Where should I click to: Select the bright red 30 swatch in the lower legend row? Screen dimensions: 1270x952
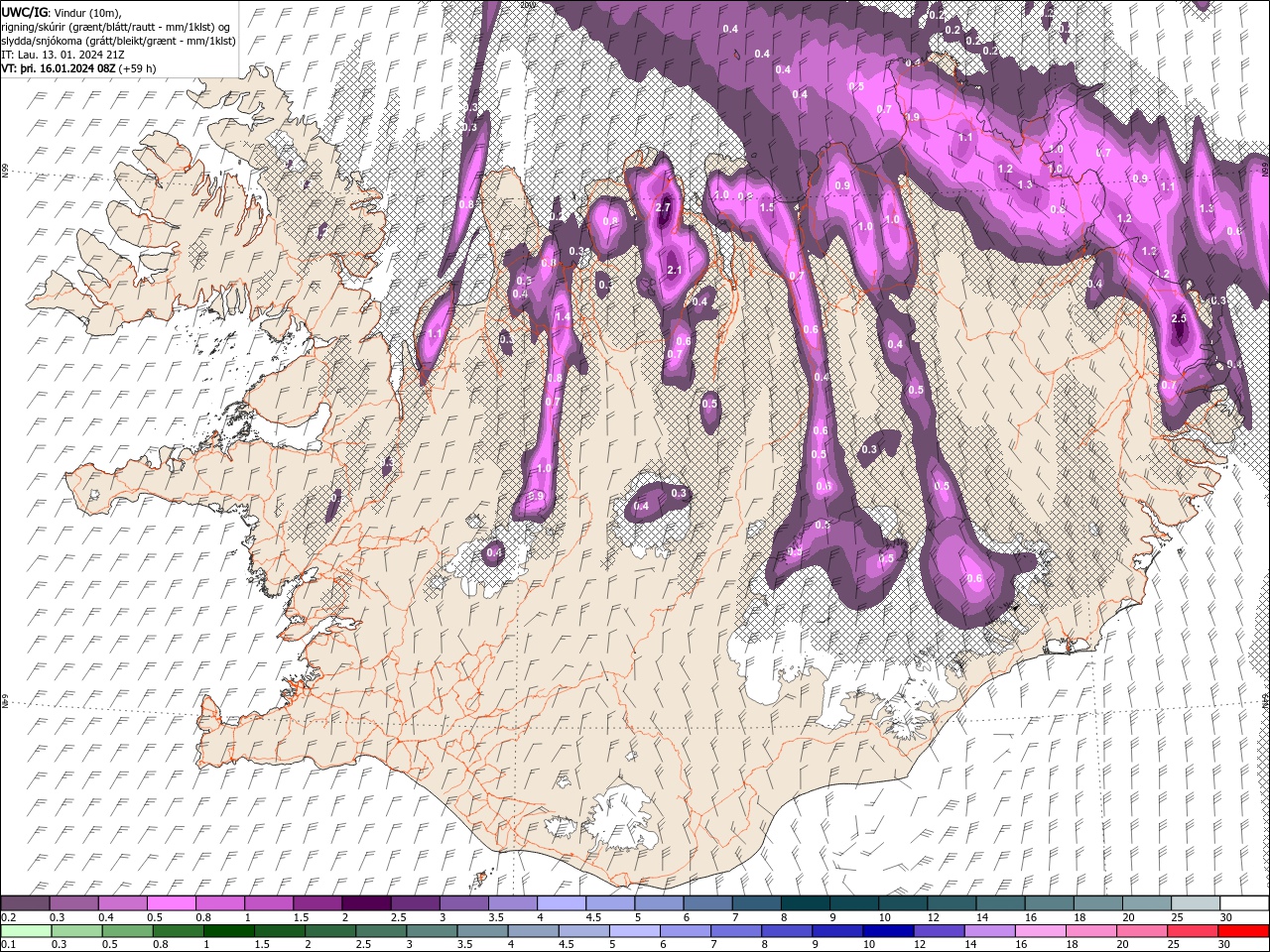pyautogui.click(x=1242, y=931)
